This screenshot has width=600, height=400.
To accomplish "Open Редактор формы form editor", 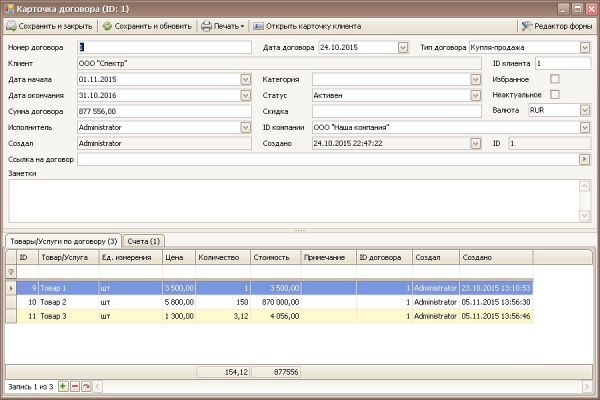I will (x=555, y=26).
